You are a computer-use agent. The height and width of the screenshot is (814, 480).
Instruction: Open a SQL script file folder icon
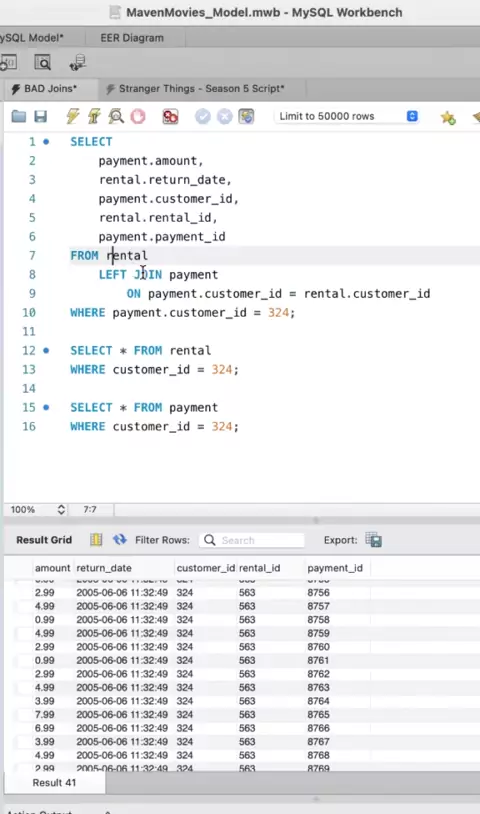point(19,116)
